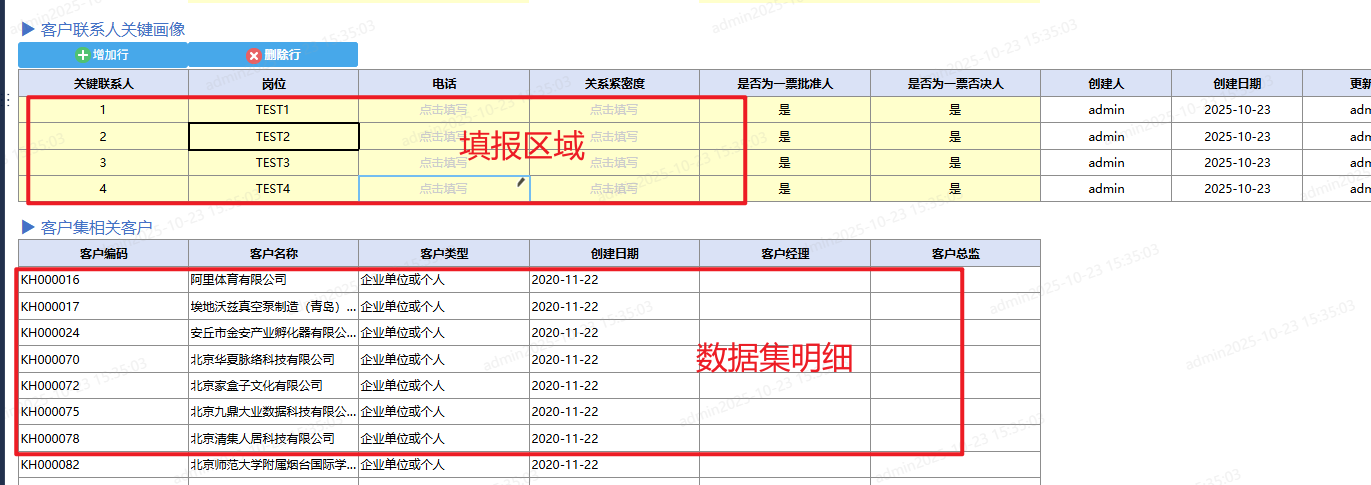Click 2020-11-22 in the KH000024 row
1371x485 pixels.
pos(565,332)
